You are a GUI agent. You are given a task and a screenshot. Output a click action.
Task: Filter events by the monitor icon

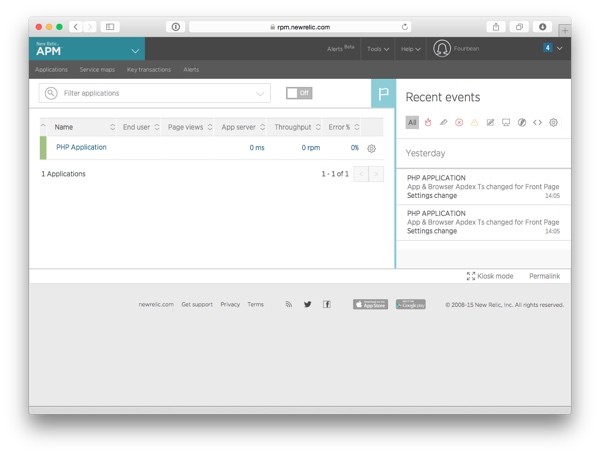point(506,122)
